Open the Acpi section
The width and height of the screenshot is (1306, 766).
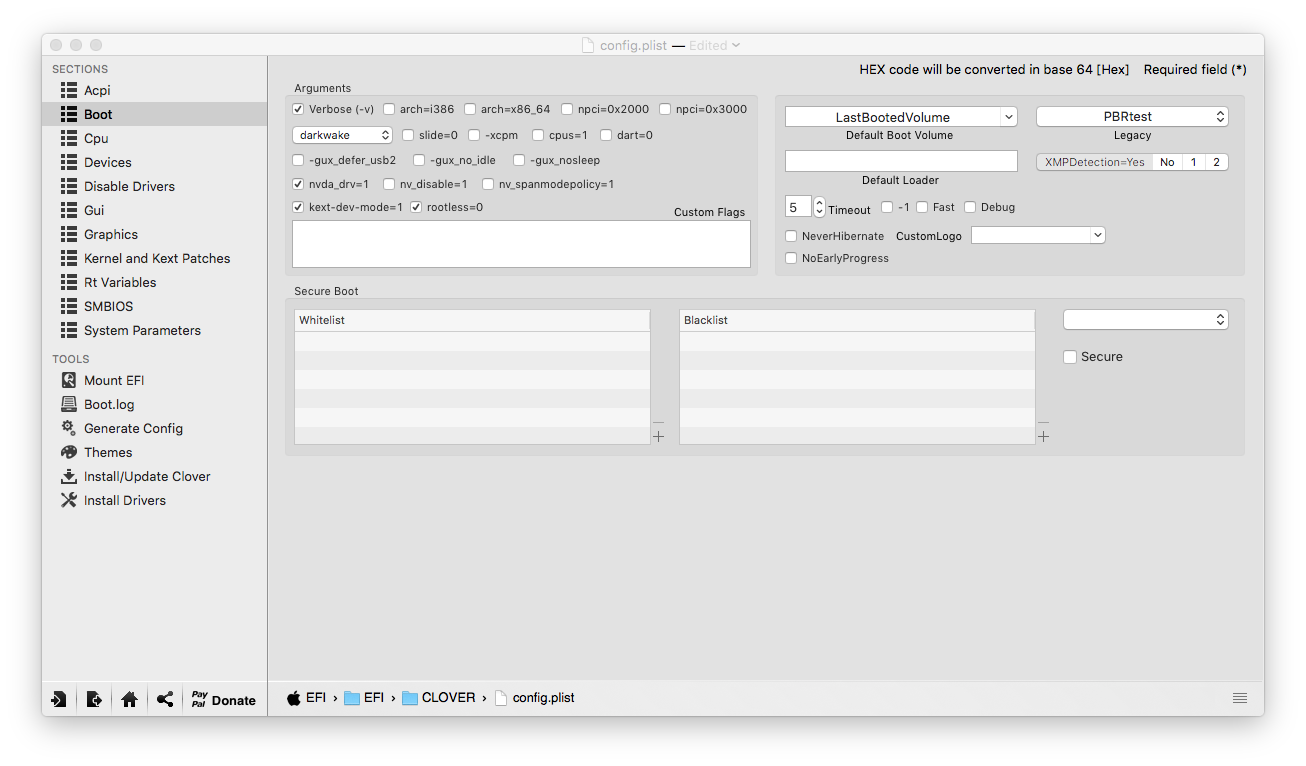click(154, 90)
